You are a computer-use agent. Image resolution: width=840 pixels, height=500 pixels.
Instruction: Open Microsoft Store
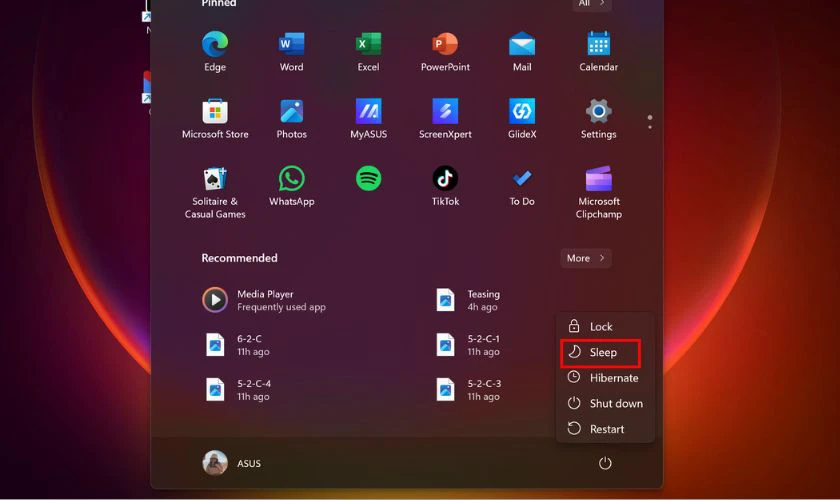click(215, 111)
